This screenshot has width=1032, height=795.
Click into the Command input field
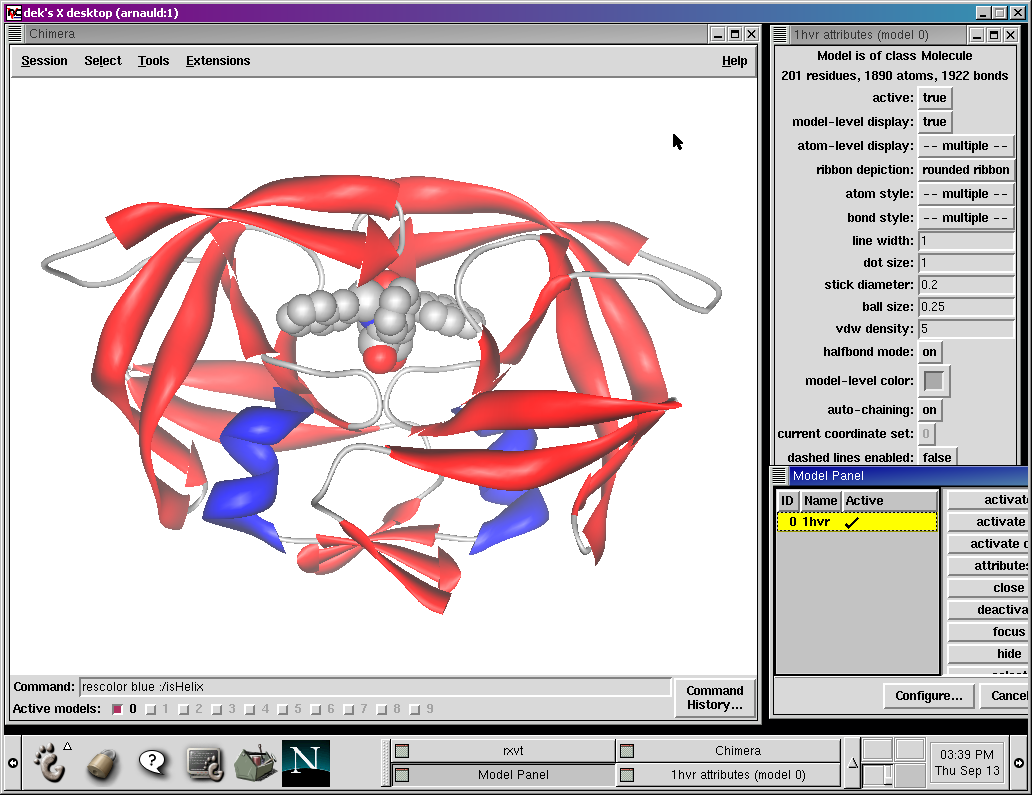(x=375, y=687)
